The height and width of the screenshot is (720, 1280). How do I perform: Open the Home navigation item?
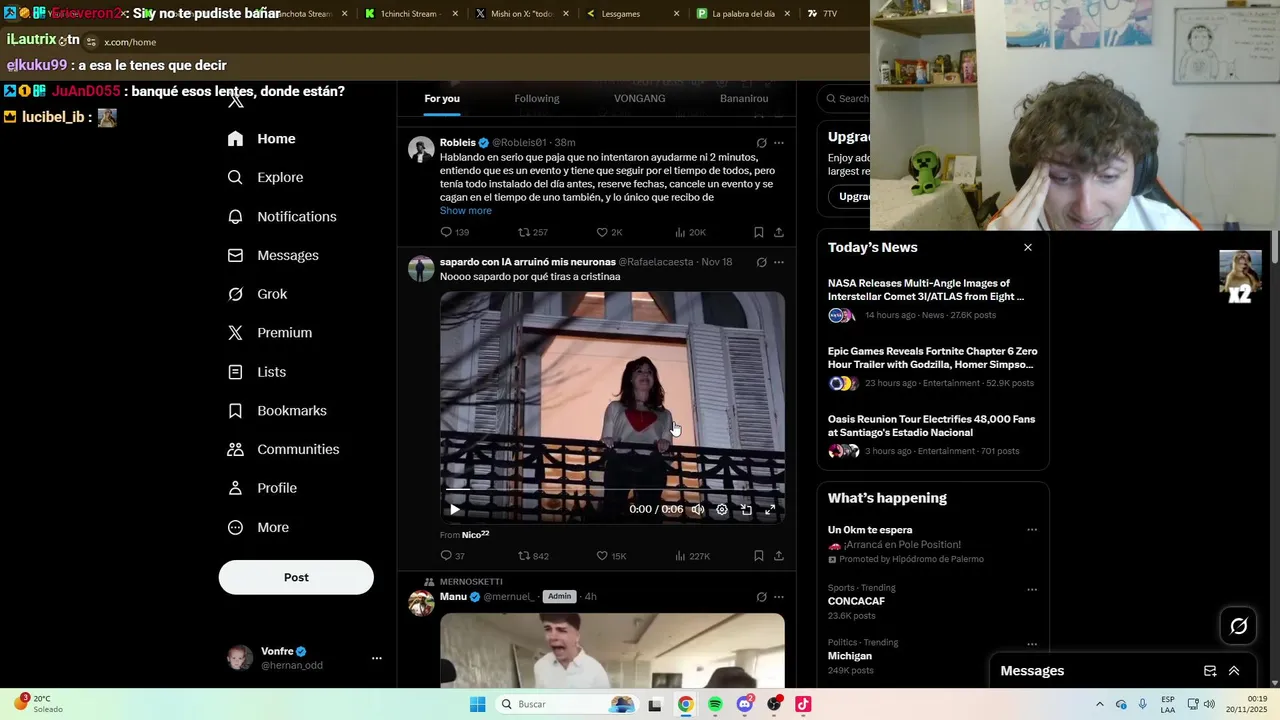pos(261,139)
